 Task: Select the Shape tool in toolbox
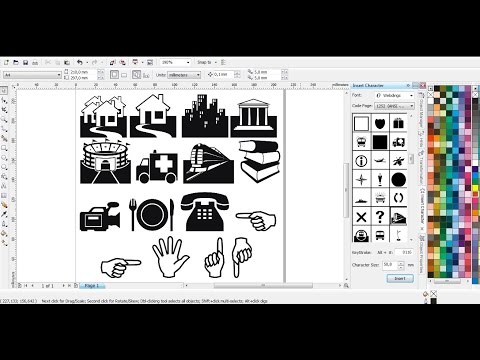click(4, 100)
